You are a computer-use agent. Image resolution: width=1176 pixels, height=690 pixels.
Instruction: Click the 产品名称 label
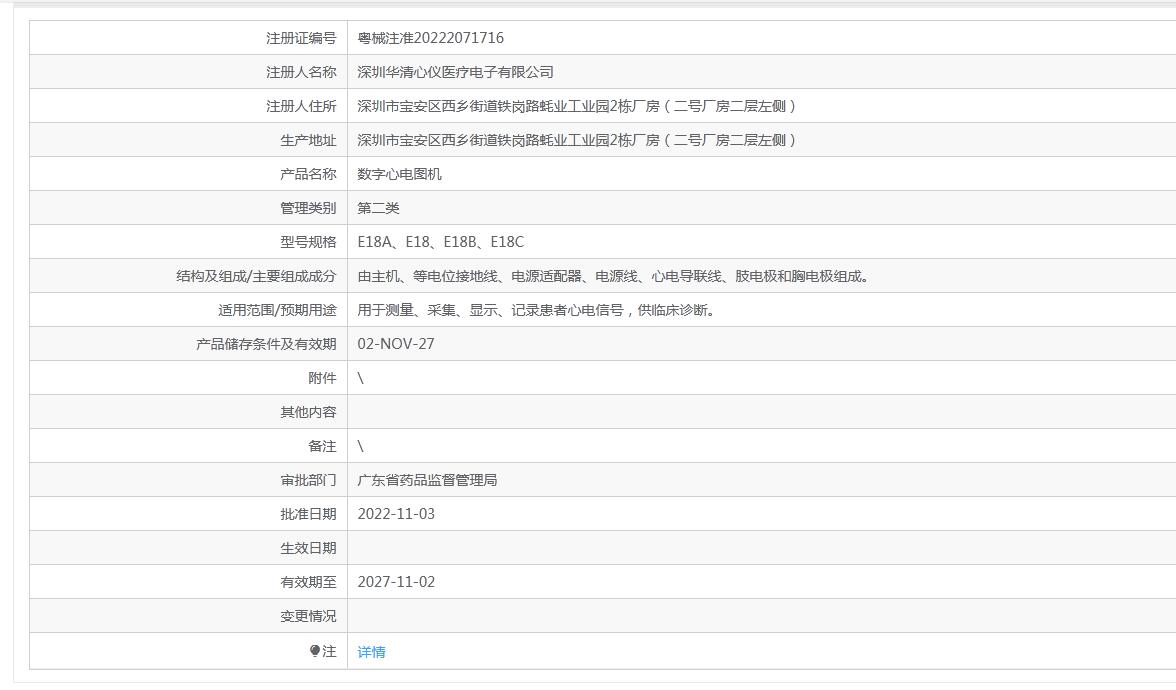click(308, 174)
